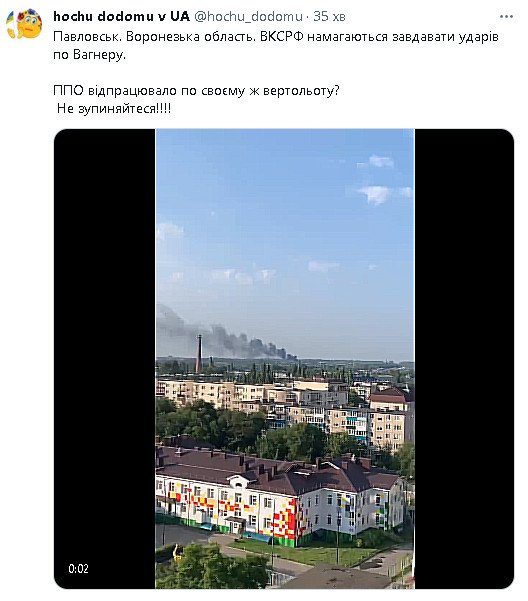Open the tweet via the 35 хв timestamp

pos(329,16)
